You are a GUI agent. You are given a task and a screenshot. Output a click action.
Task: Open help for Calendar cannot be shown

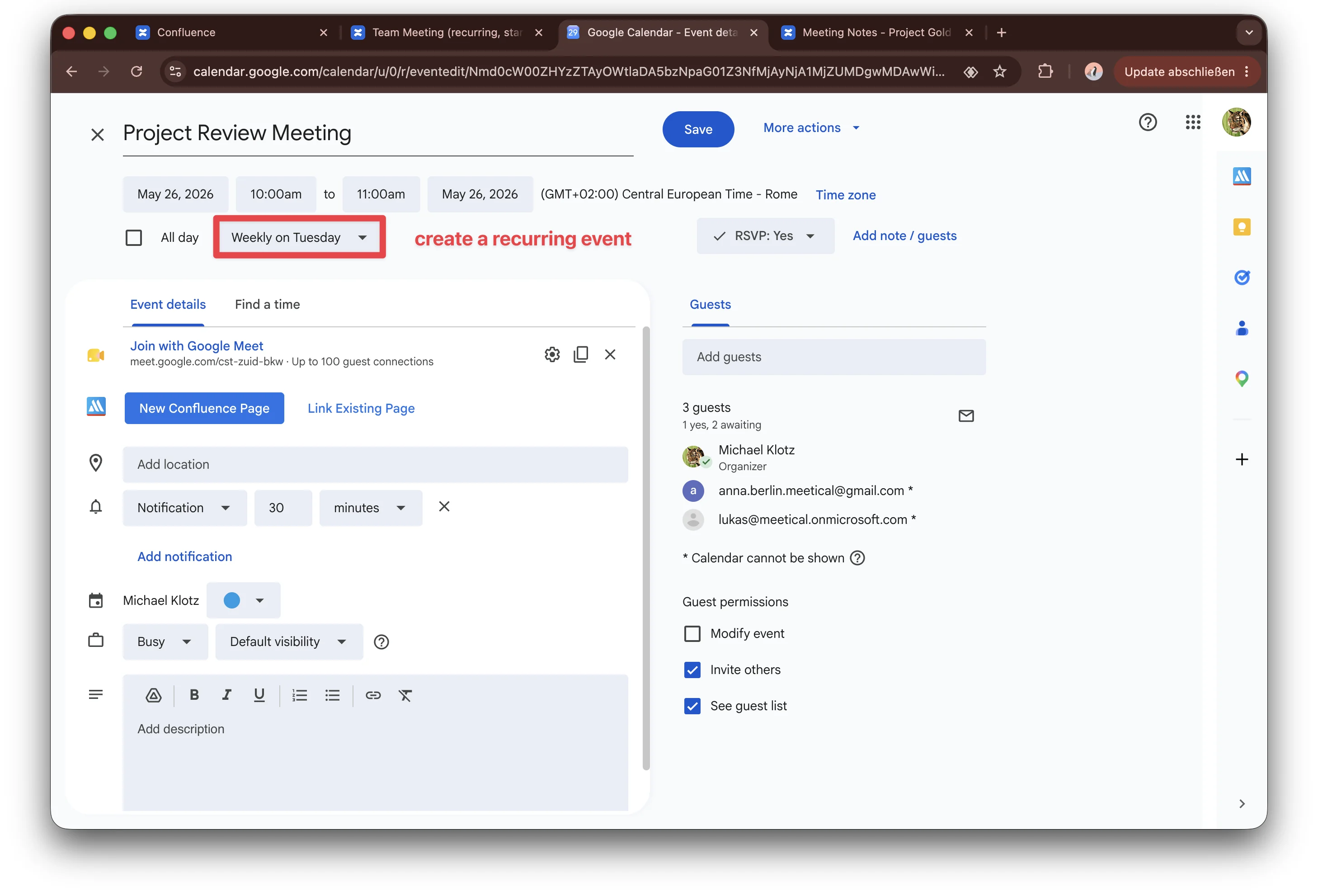(857, 558)
